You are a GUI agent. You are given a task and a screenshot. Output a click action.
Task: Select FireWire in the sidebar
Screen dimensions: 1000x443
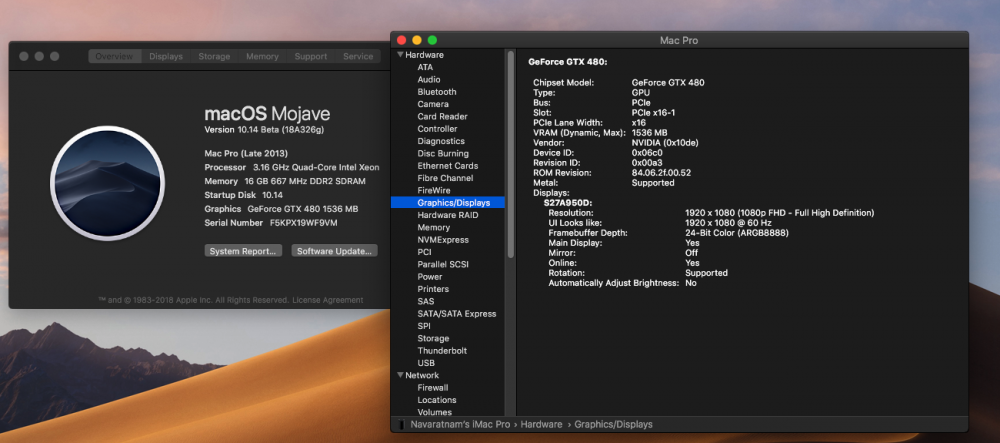tap(434, 191)
